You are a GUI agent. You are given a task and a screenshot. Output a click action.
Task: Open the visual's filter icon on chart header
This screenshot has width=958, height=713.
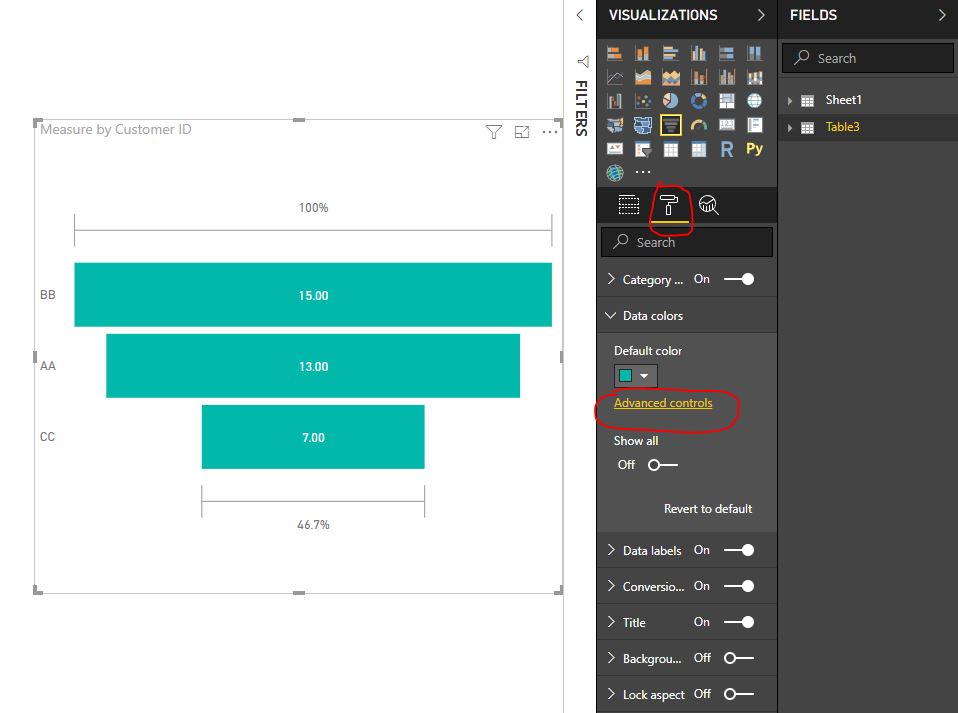click(x=494, y=132)
